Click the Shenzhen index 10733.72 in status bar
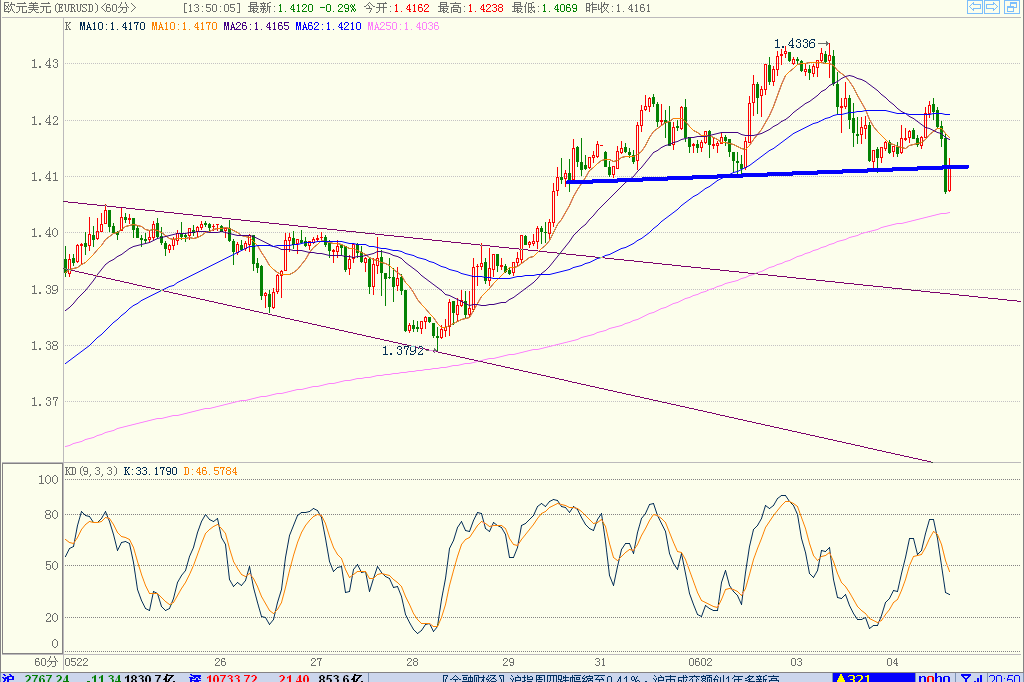This screenshot has width=1024, height=682. click(232, 678)
